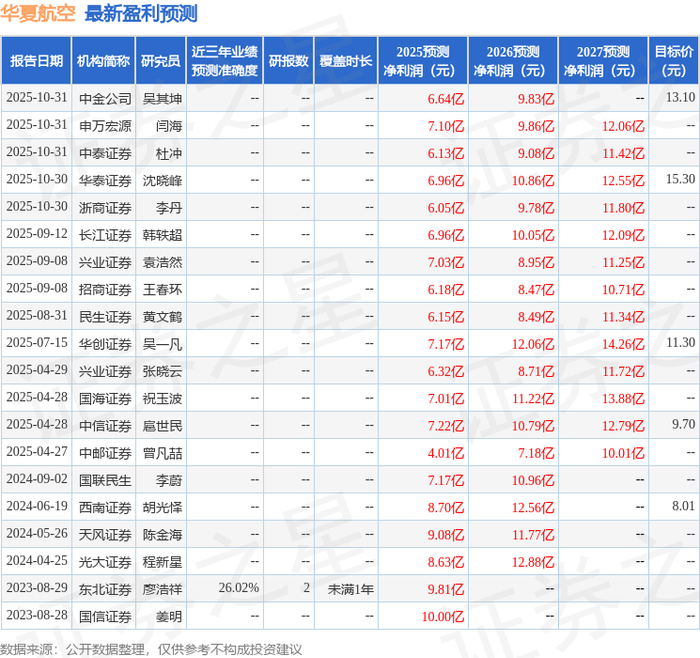Viewport: 700px width, 658px height.
Task: Click the 目标价 column header
Action: tap(674, 61)
